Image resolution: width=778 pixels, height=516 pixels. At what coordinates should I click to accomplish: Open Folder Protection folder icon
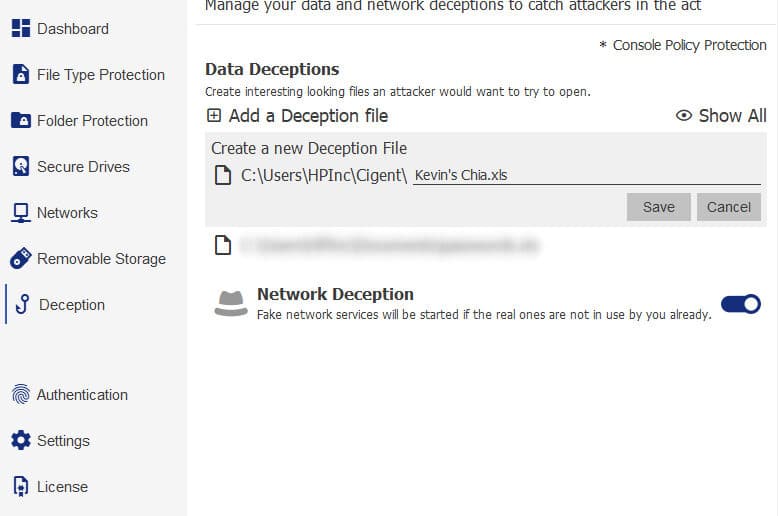20,120
